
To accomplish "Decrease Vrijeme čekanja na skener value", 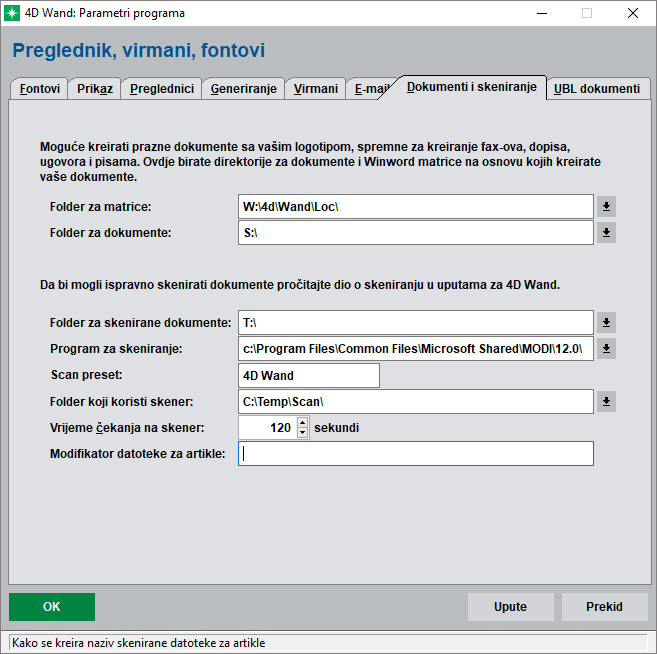I will point(303,434).
